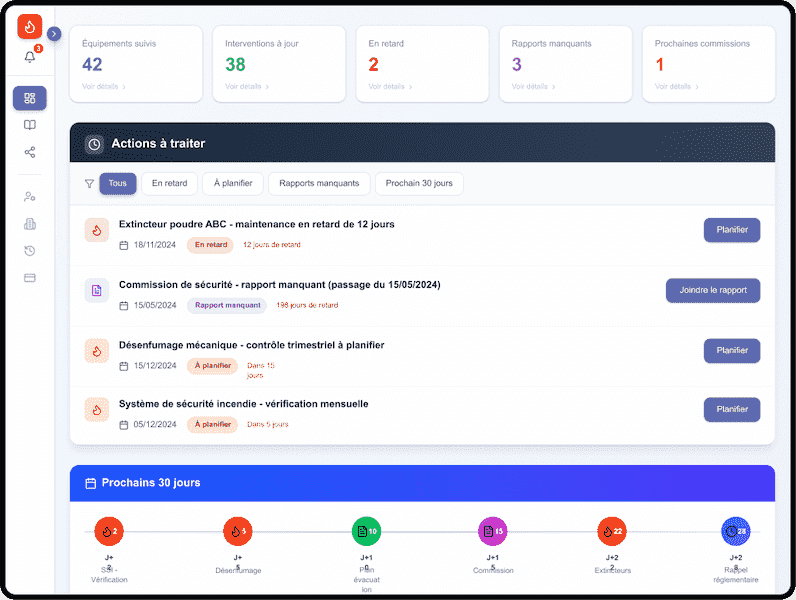Image resolution: width=796 pixels, height=600 pixels.
Task: Click the 198 jours de retard text
Action: pos(307,305)
